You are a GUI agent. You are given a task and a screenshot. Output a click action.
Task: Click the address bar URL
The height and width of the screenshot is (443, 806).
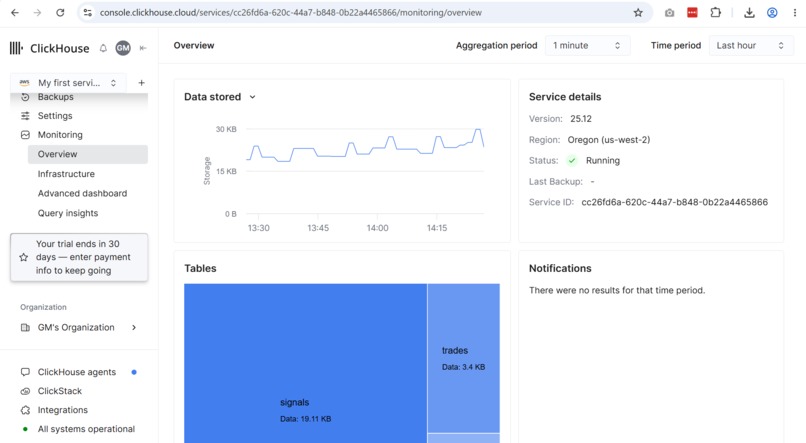pos(290,13)
